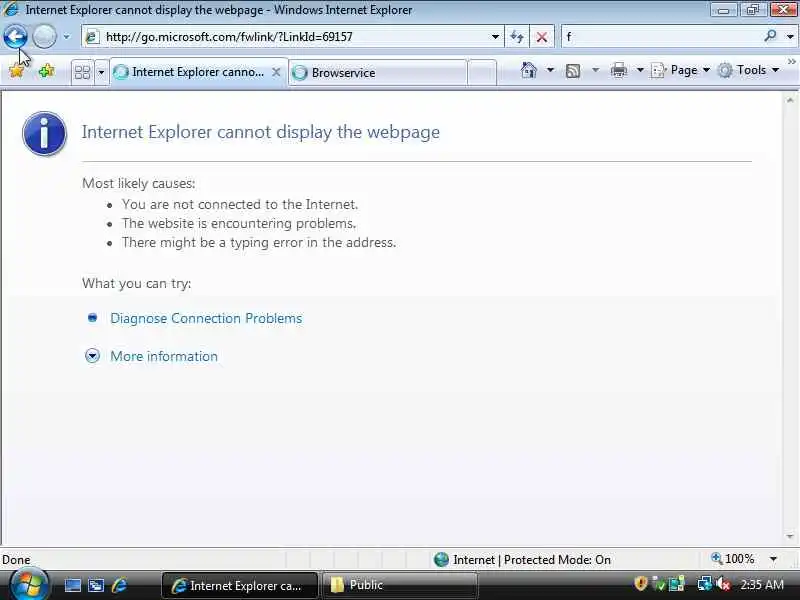Expand the zoom level dropdown arrow
This screenshot has height=600, width=800.
click(x=773, y=559)
